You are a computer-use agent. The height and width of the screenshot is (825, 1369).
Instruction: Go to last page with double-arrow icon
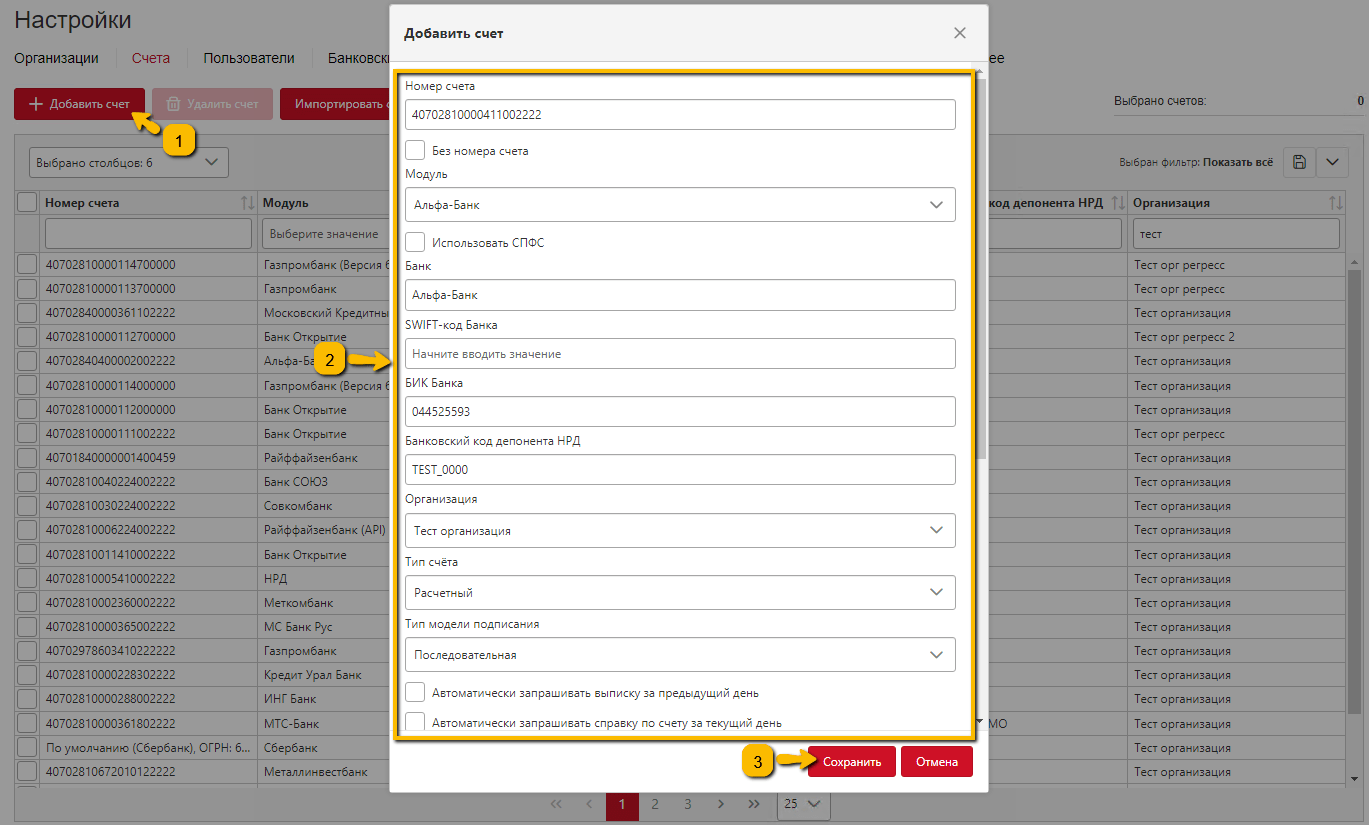point(754,804)
